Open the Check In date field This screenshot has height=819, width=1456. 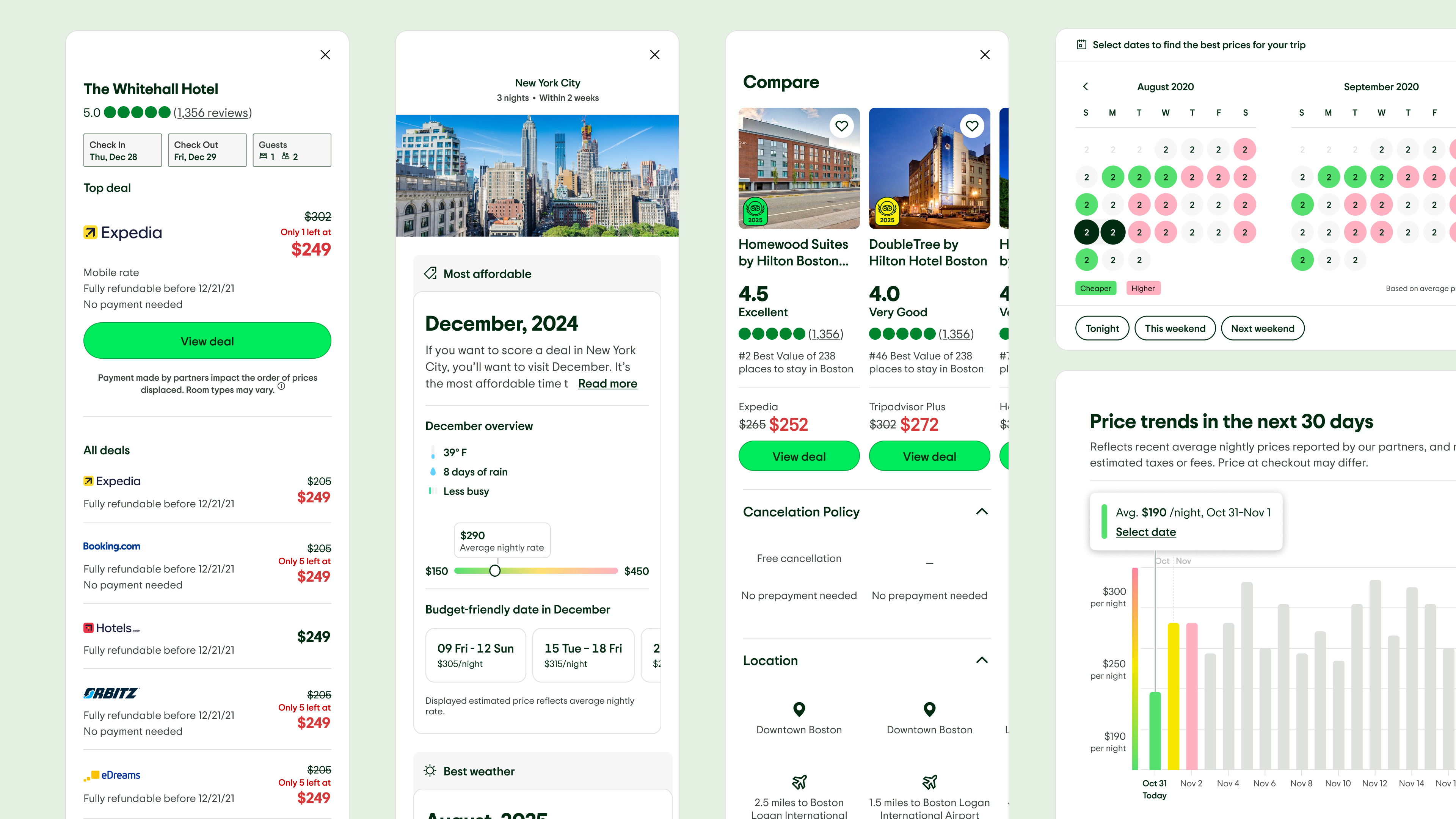[122, 151]
